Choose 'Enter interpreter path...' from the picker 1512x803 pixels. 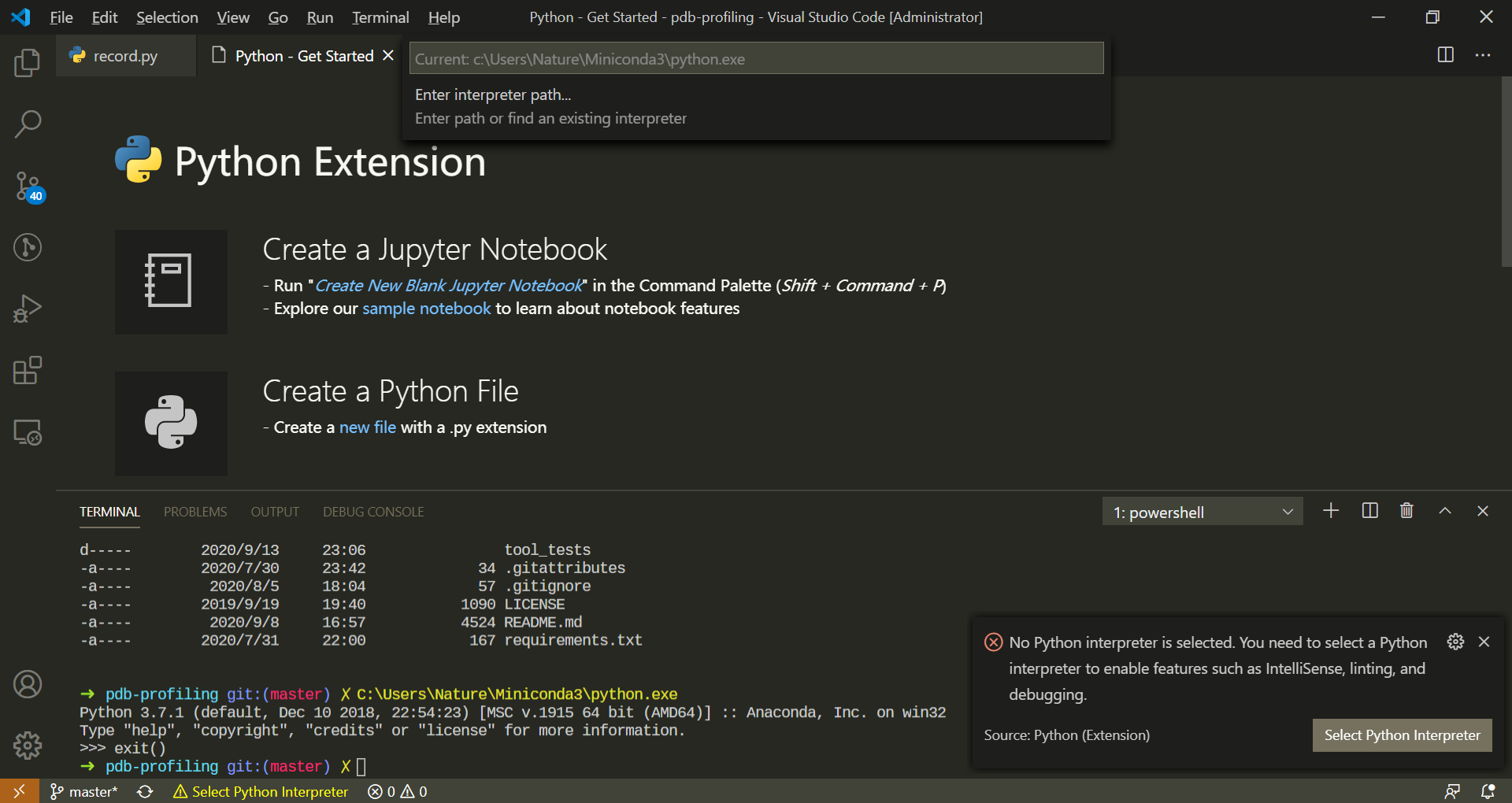pyautogui.click(x=493, y=94)
